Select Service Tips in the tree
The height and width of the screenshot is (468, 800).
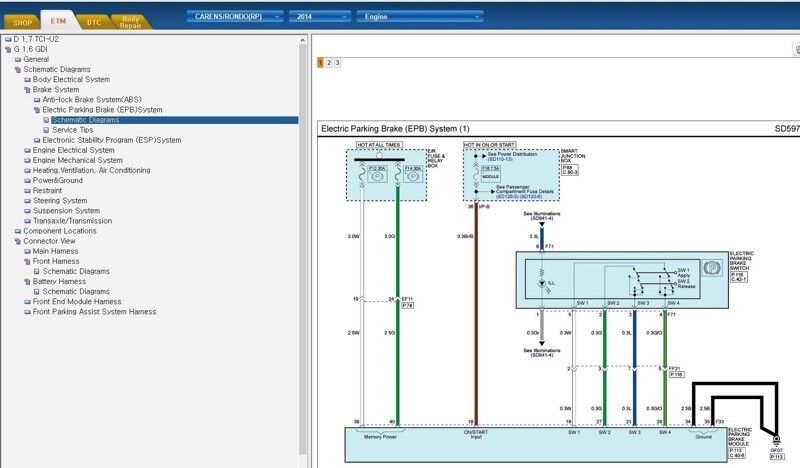click(x=72, y=130)
